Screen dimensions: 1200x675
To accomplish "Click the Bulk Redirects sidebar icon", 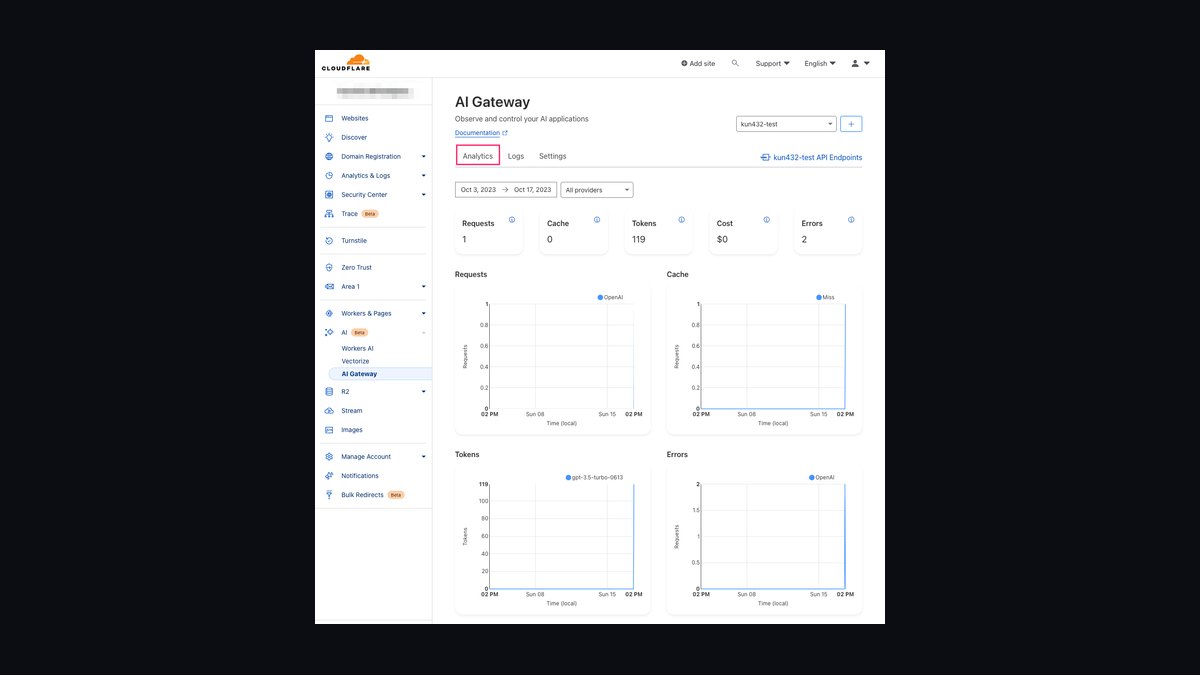I will pos(329,494).
